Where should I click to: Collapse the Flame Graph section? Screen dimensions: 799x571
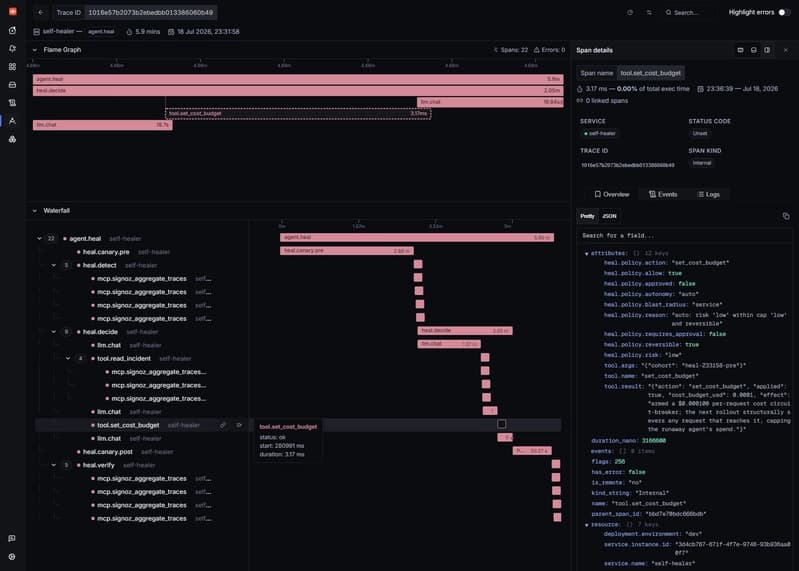click(35, 50)
